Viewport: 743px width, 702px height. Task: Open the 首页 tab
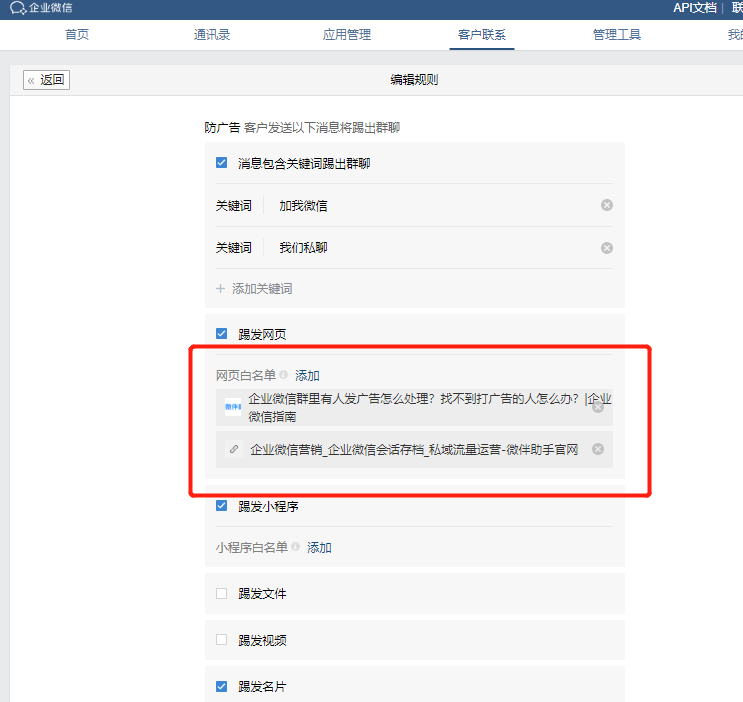[77, 35]
